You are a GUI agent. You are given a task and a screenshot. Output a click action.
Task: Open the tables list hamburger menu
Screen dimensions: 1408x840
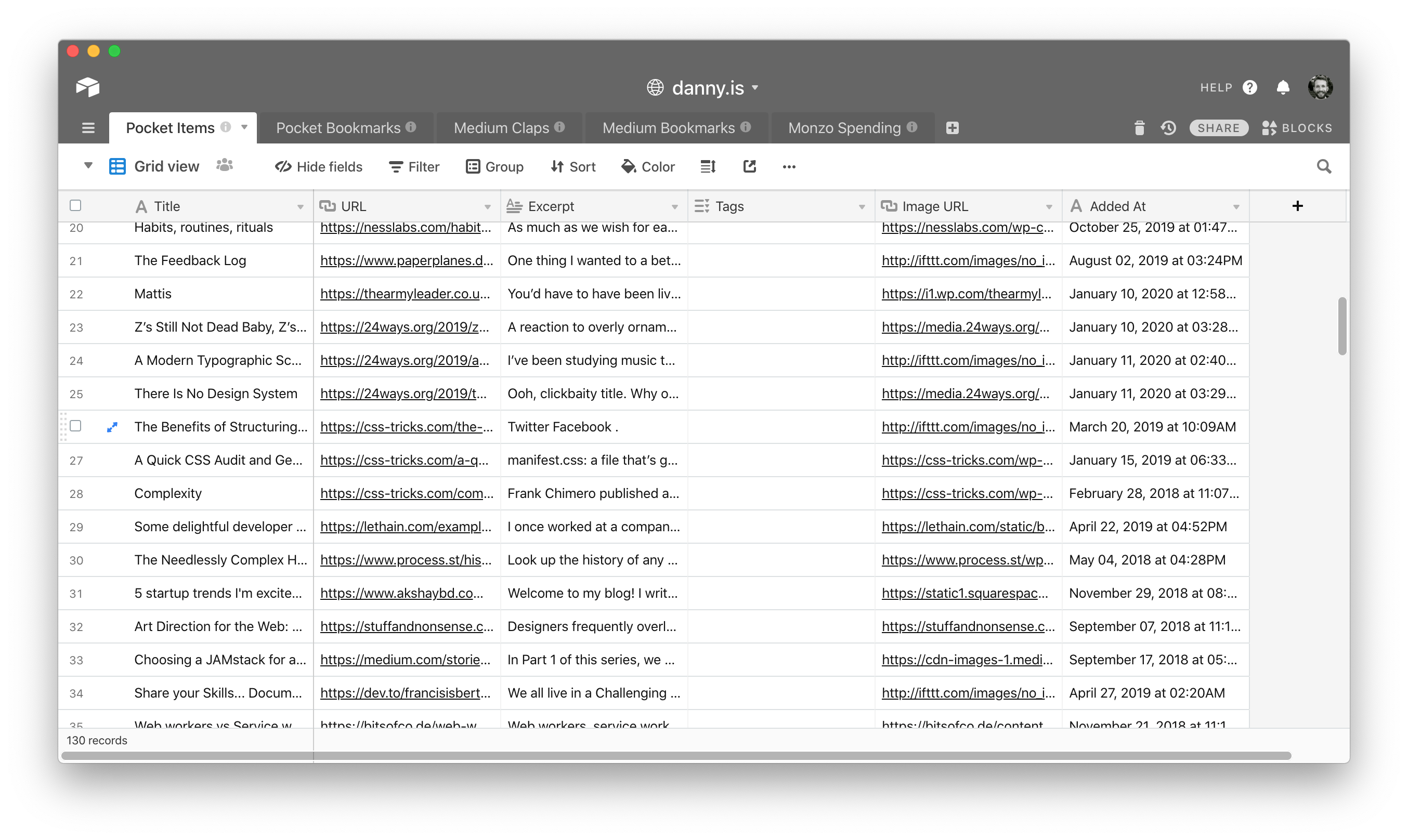pyautogui.click(x=88, y=128)
